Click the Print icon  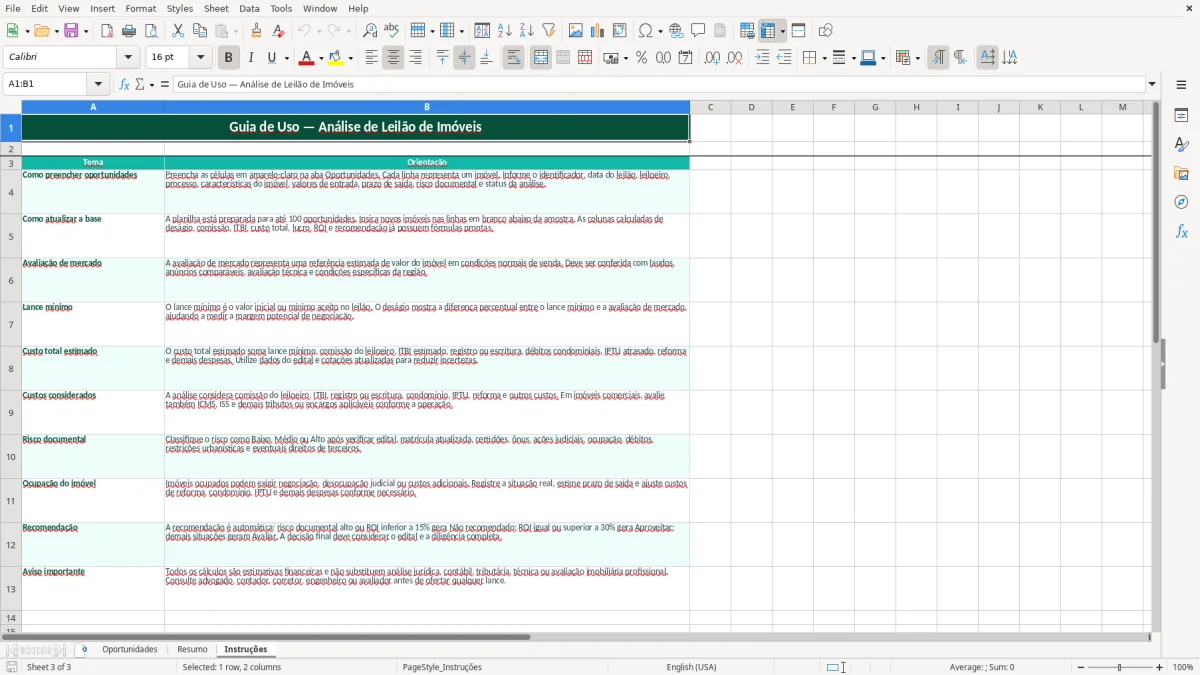click(x=129, y=31)
